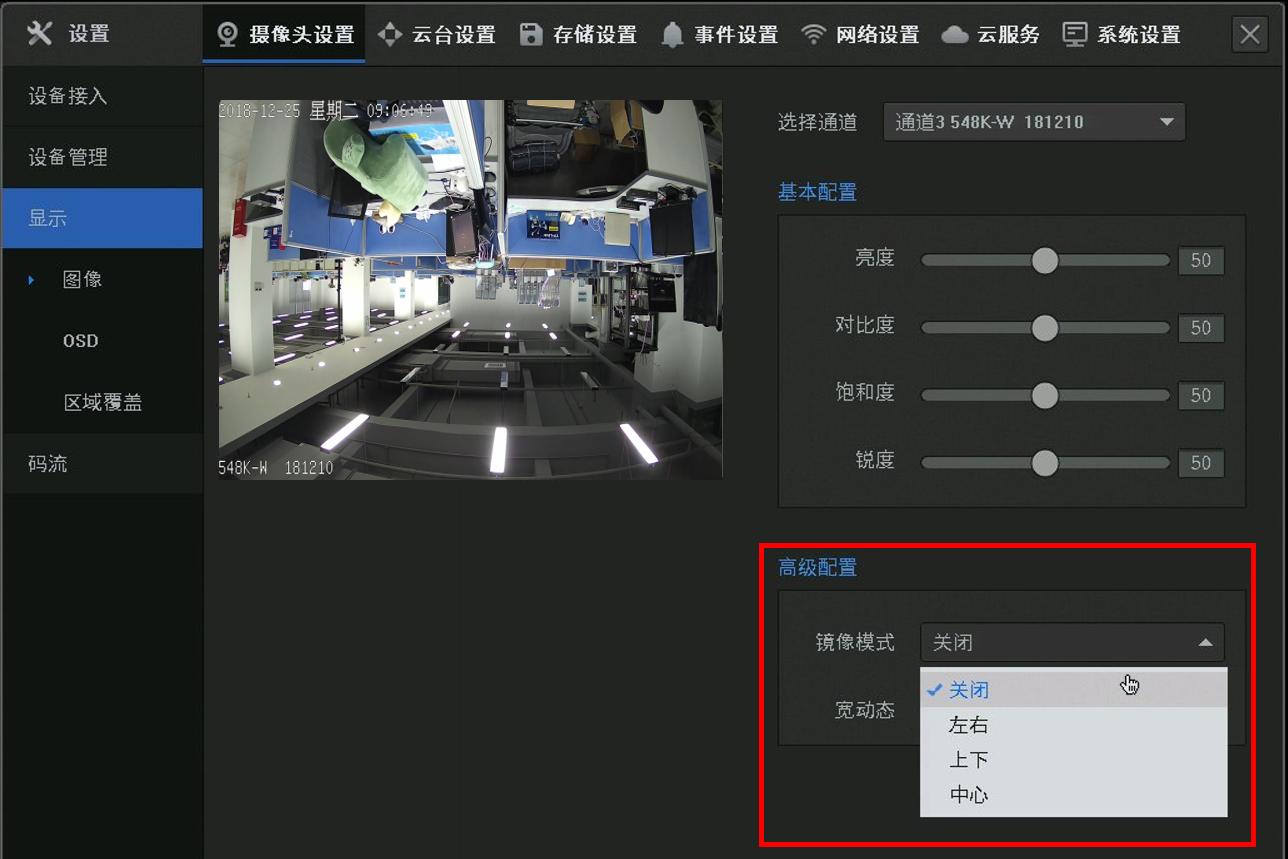Viewport: 1288px width, 859px height.
Task: Click the 基本配置 section heading
Action: tap(817, 192)
